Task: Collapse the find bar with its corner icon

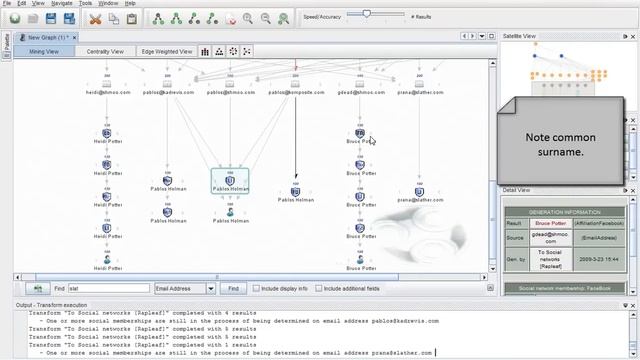Action: tap(490, 288)
